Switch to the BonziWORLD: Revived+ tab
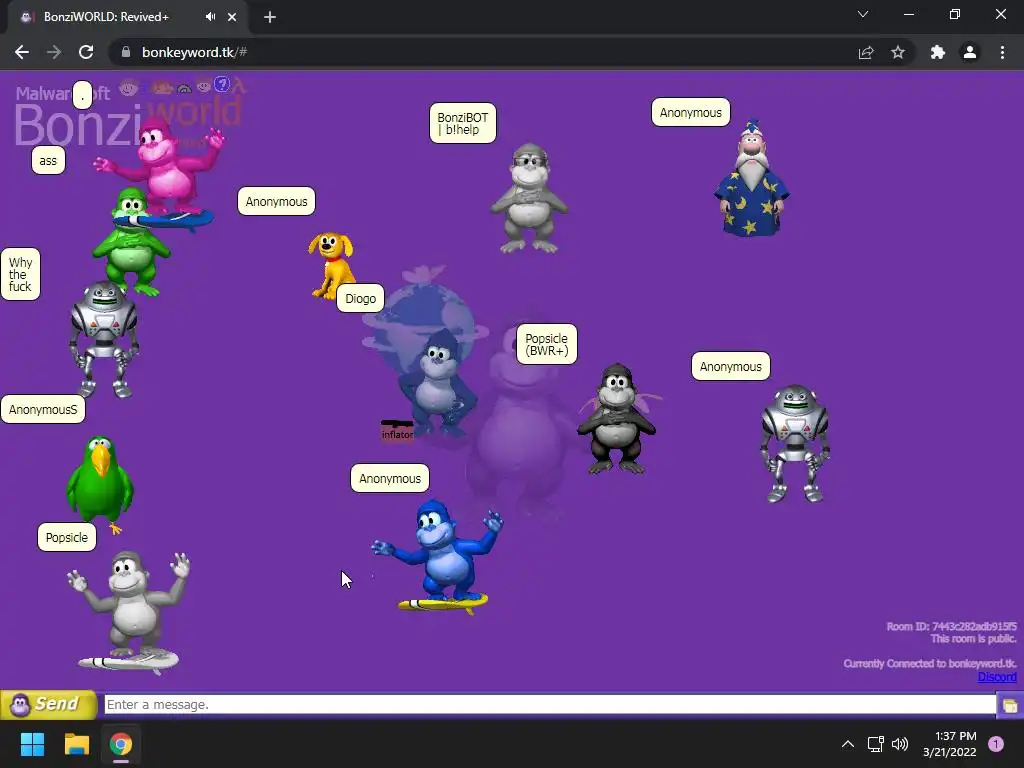The width and height of the screenshot is (1024, 768). click(106, 17)
